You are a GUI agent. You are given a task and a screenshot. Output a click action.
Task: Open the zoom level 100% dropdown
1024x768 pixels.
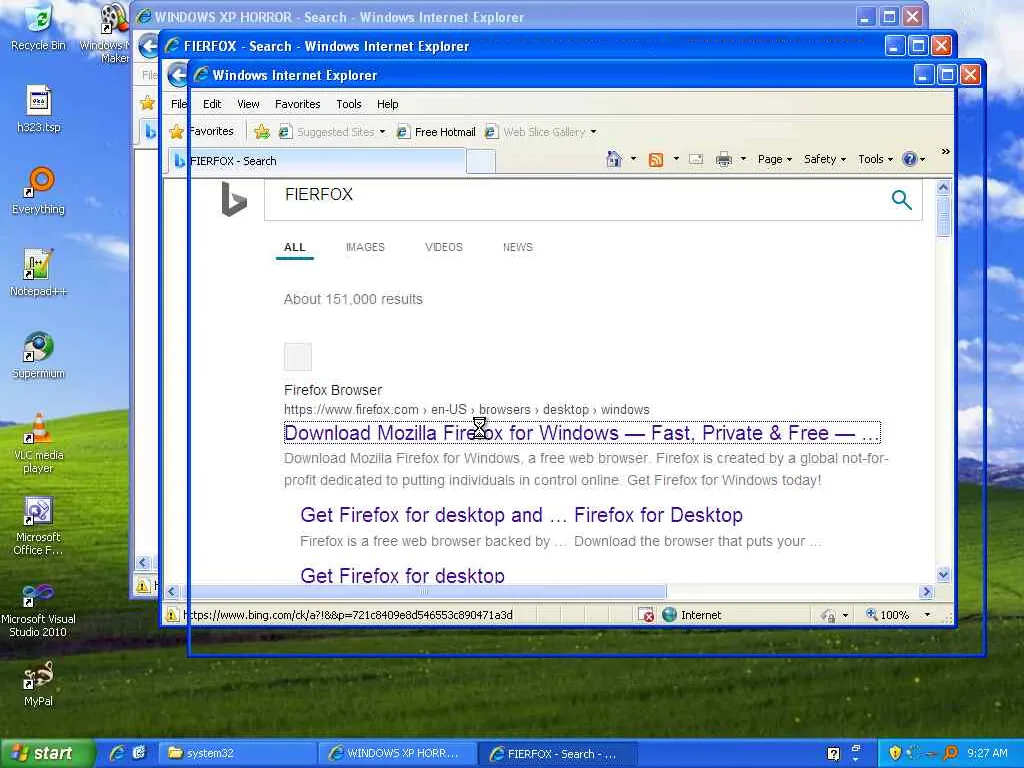point(927,615)
